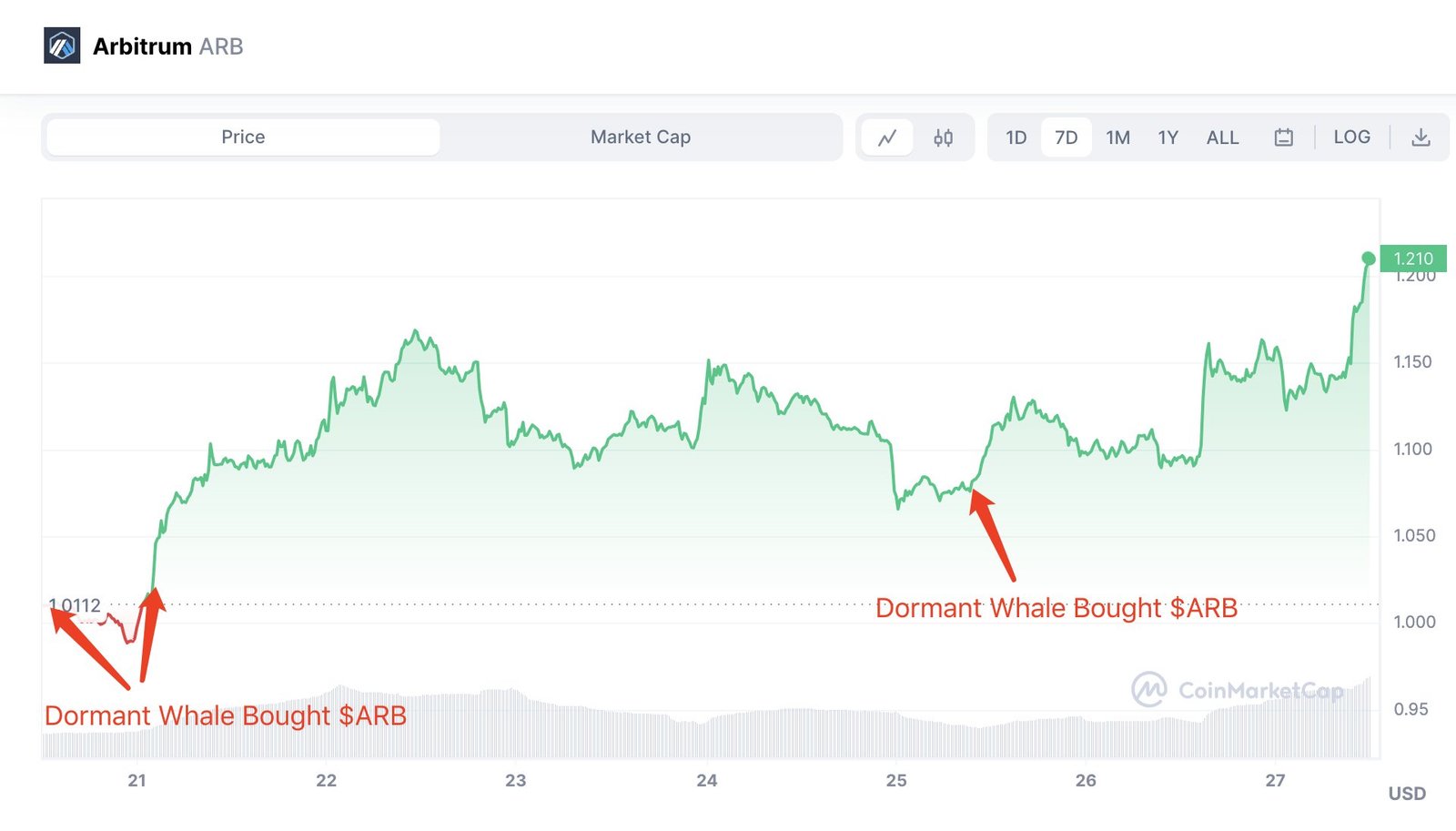Click the date 26 on the x-axis
Screen dimensions: 1456x831
[1086, 780]
